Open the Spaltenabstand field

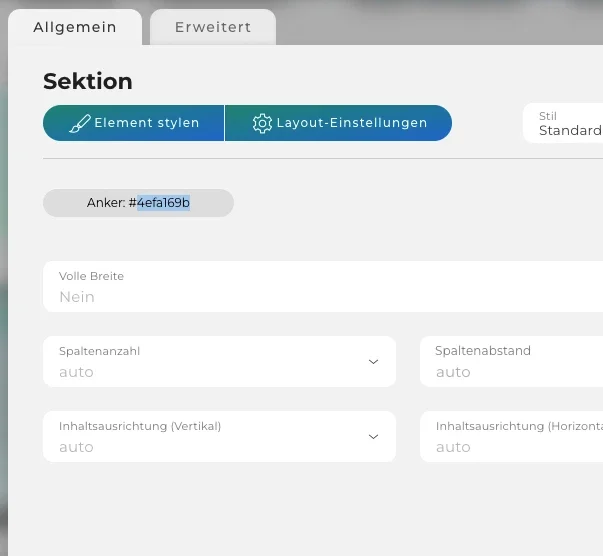[511, 361]
